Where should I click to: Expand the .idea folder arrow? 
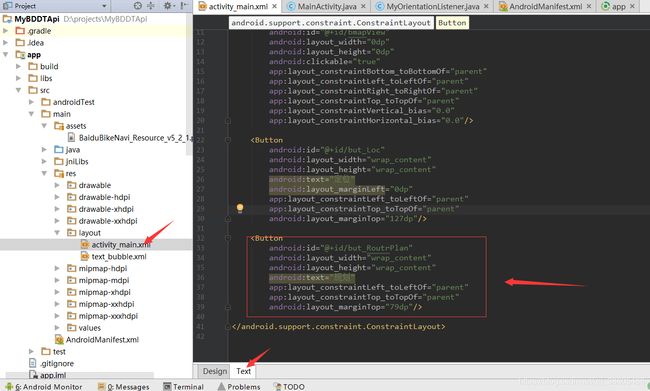click(5, 42)
